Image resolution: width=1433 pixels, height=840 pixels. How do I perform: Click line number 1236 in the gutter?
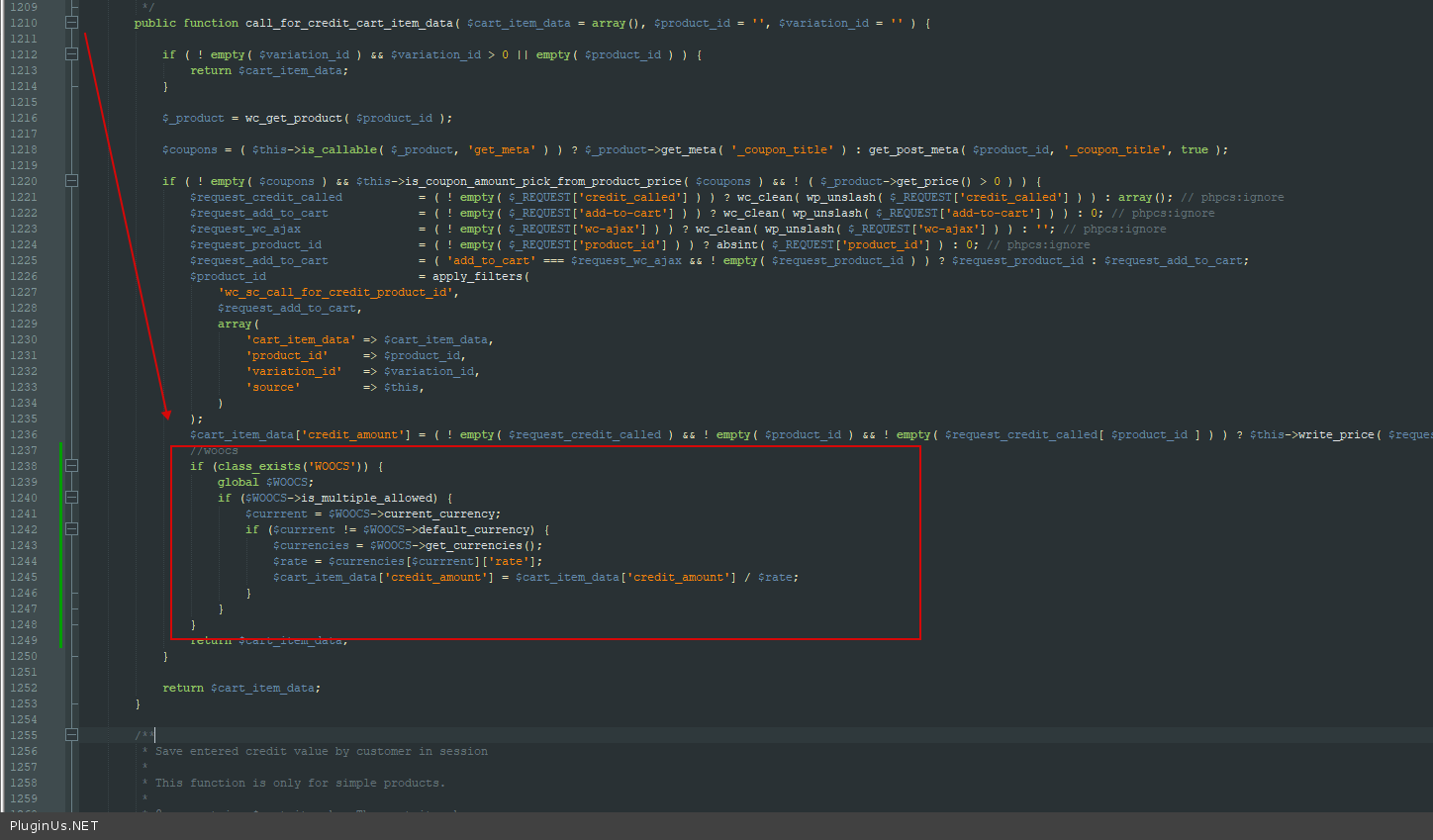tap(24, 434)
